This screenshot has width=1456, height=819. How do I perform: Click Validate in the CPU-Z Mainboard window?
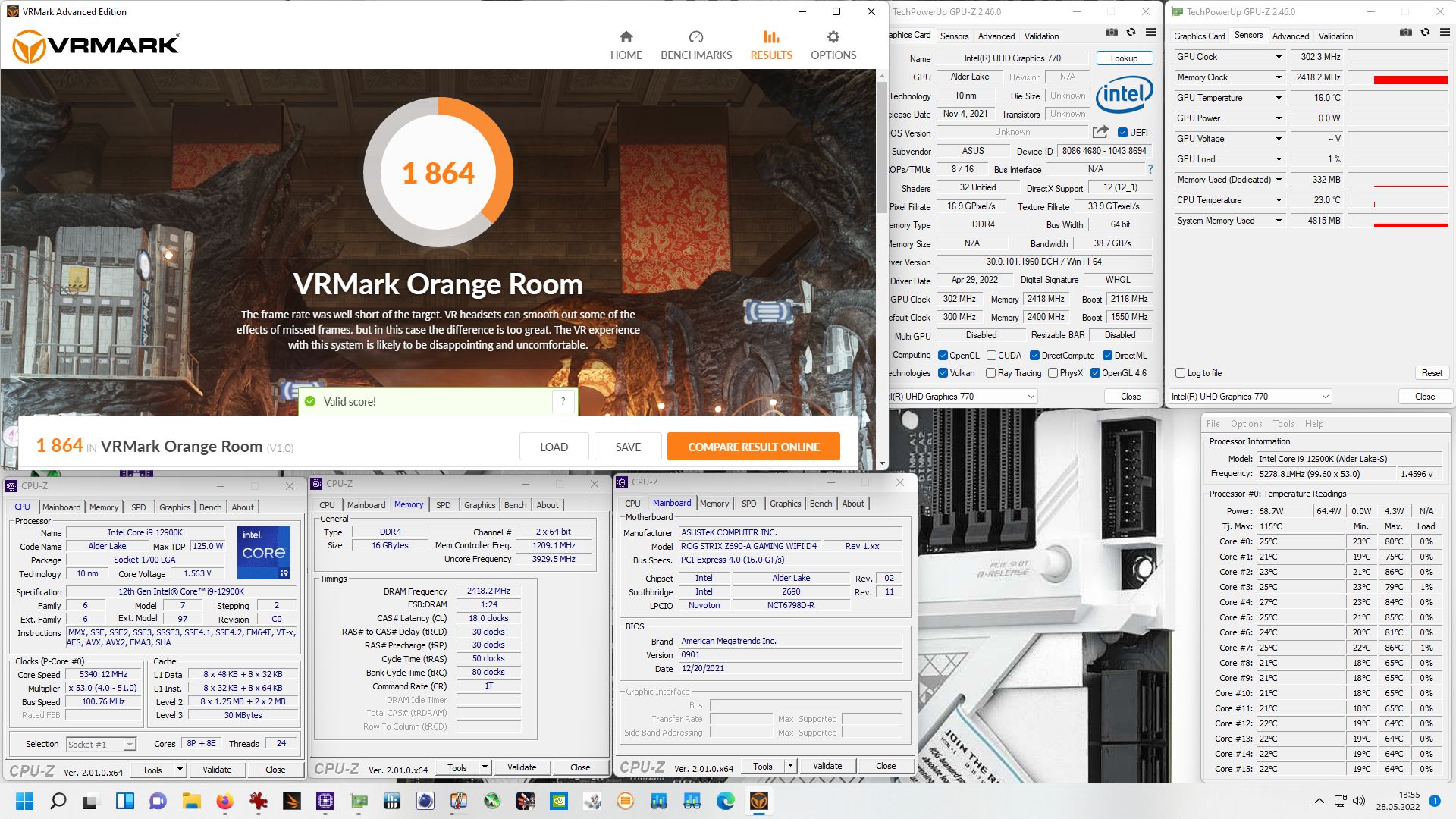pos(827,766)
